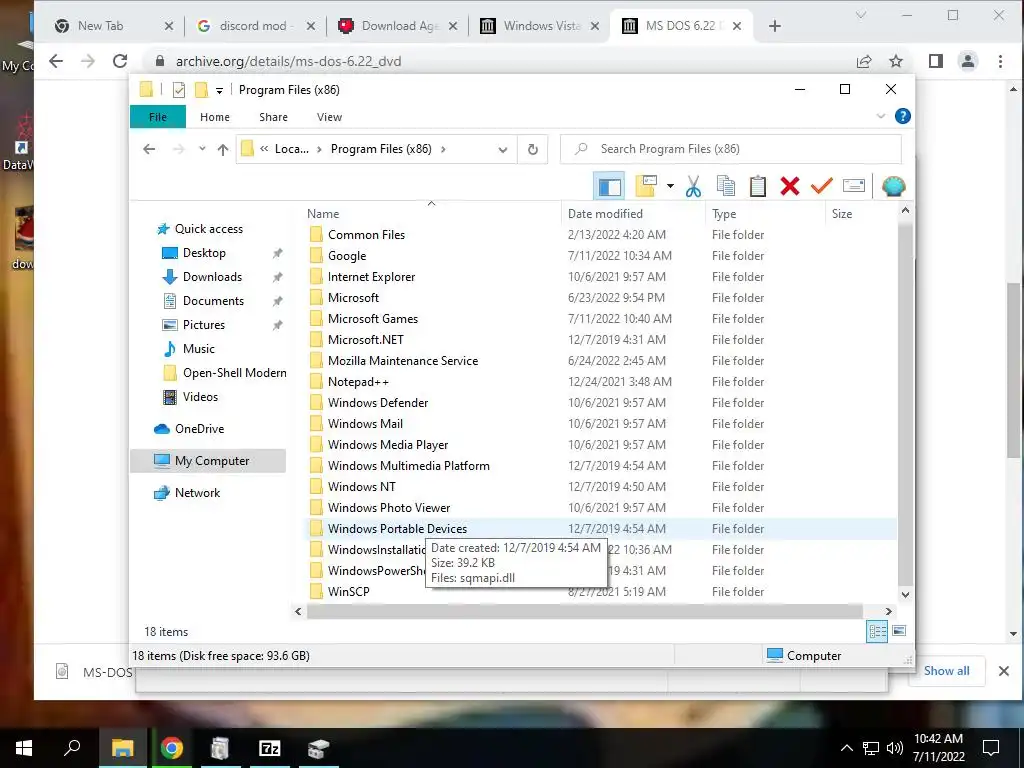Screen dimensions: 1024x768
Task: Select Music in the navigation pane
Action: [198, 349]
